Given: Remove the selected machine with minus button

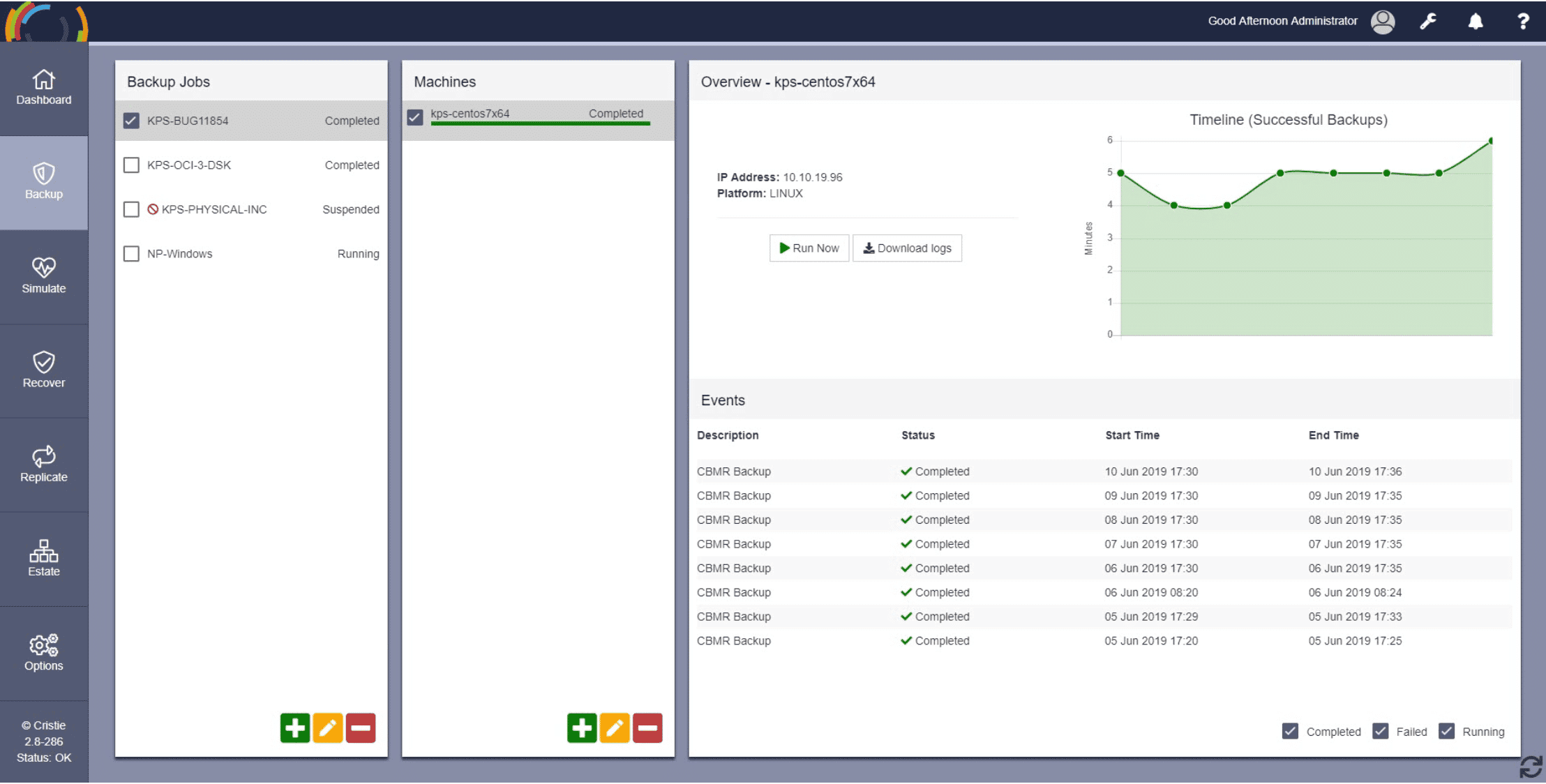Looking at the screenshot, I should pos(647,728).
